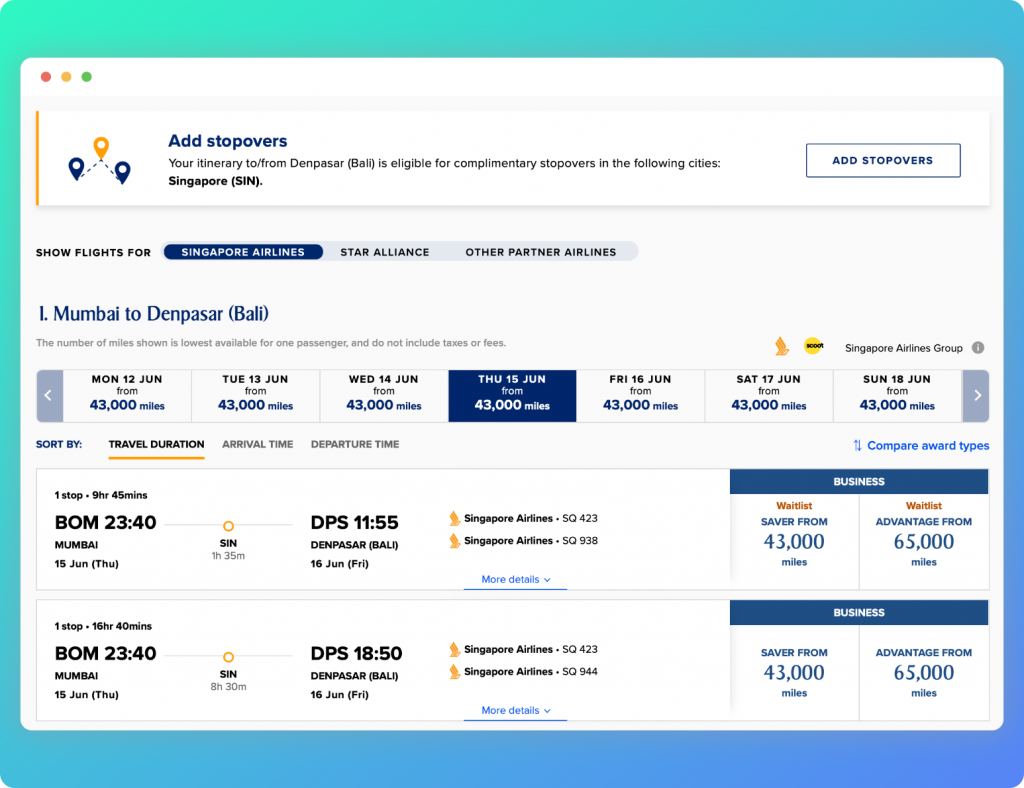Select the TUE 13 JUN date tab

255,396
